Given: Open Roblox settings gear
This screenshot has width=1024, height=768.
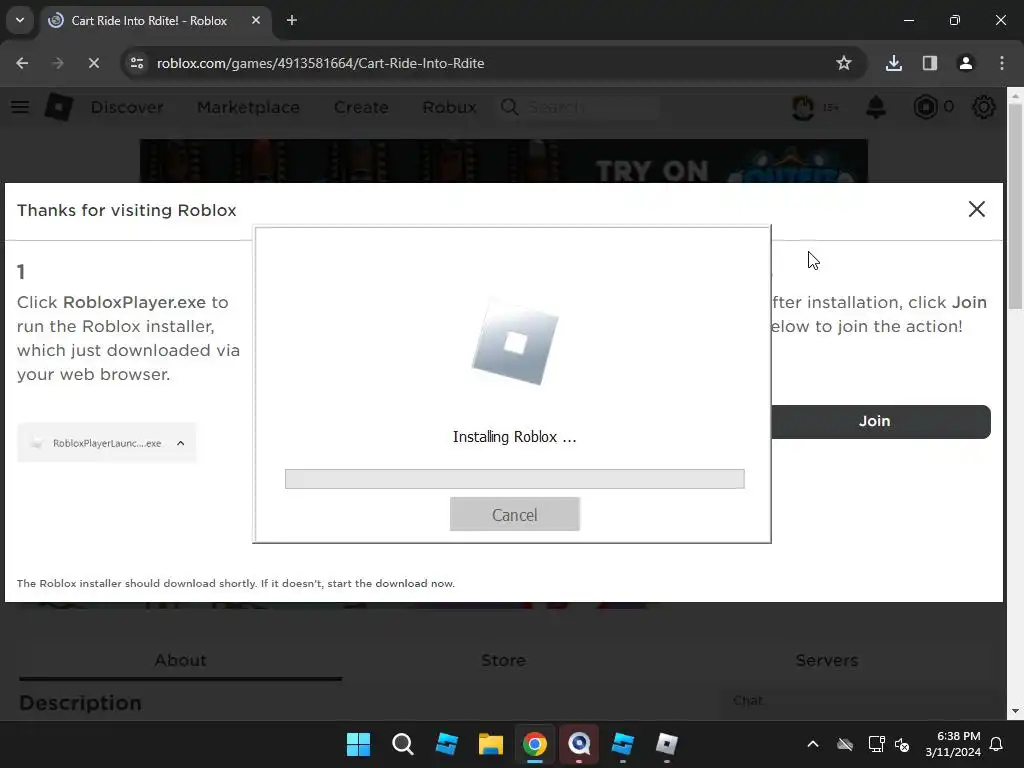Looking at the screenshot, I should [x=983, y=107].
